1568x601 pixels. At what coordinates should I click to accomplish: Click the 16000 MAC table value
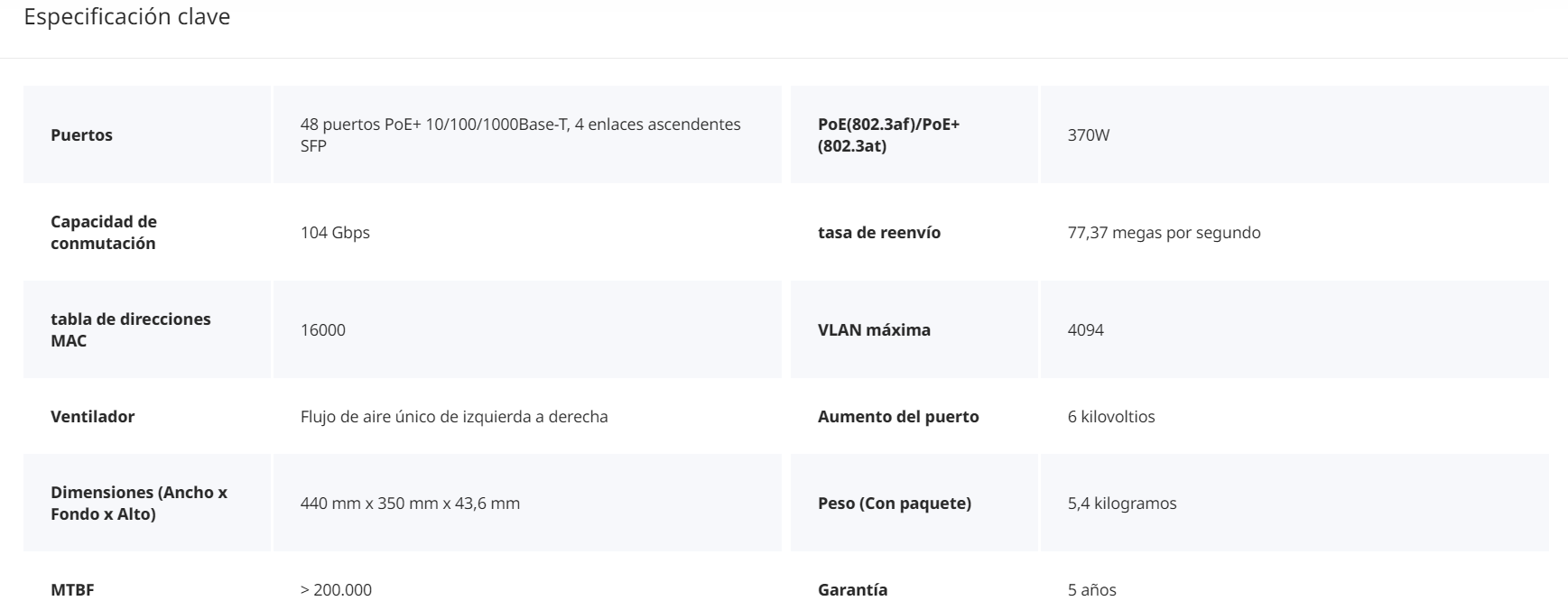click(x=322, y=330)
